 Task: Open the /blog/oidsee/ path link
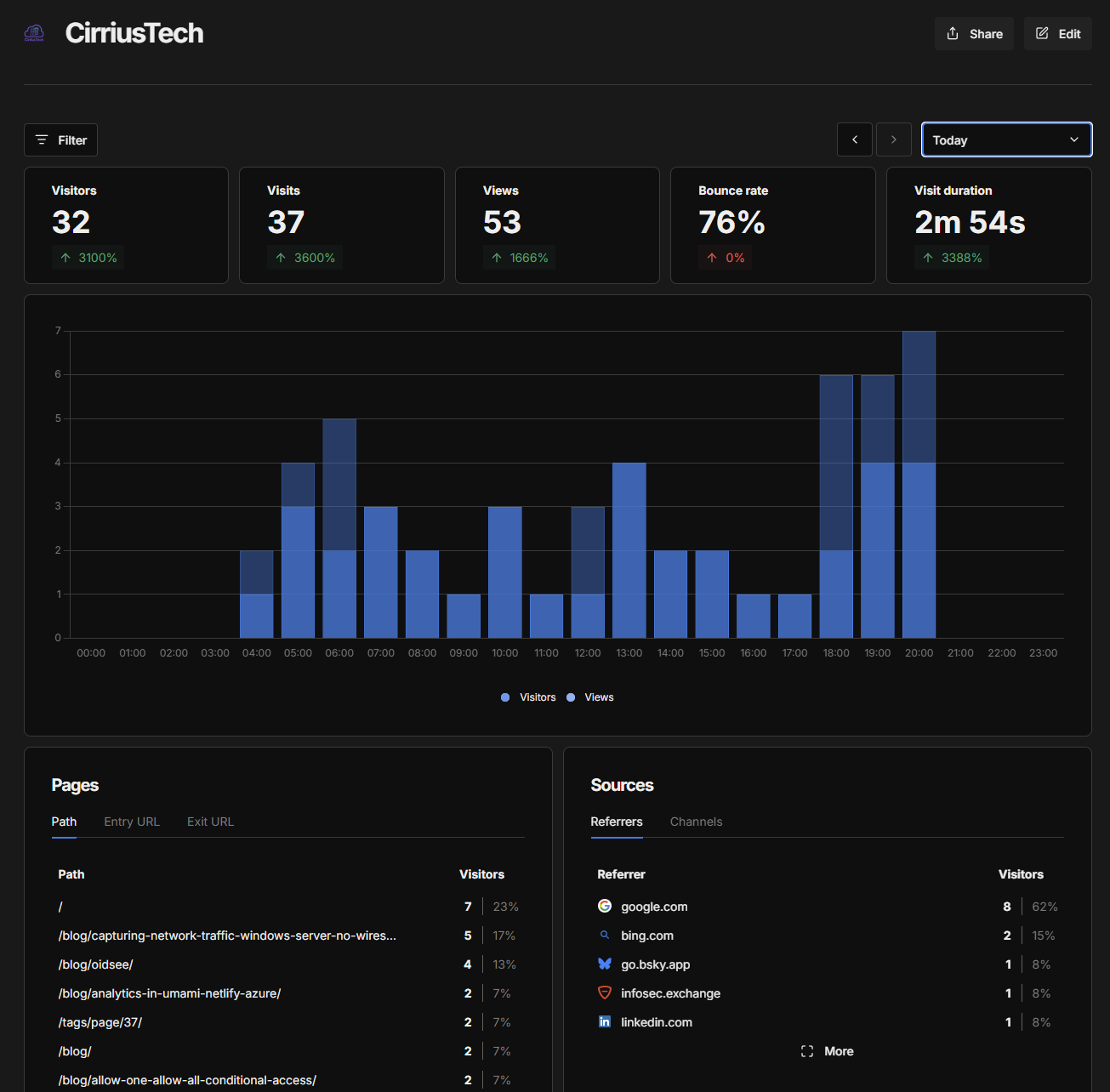tap(96, 964)
